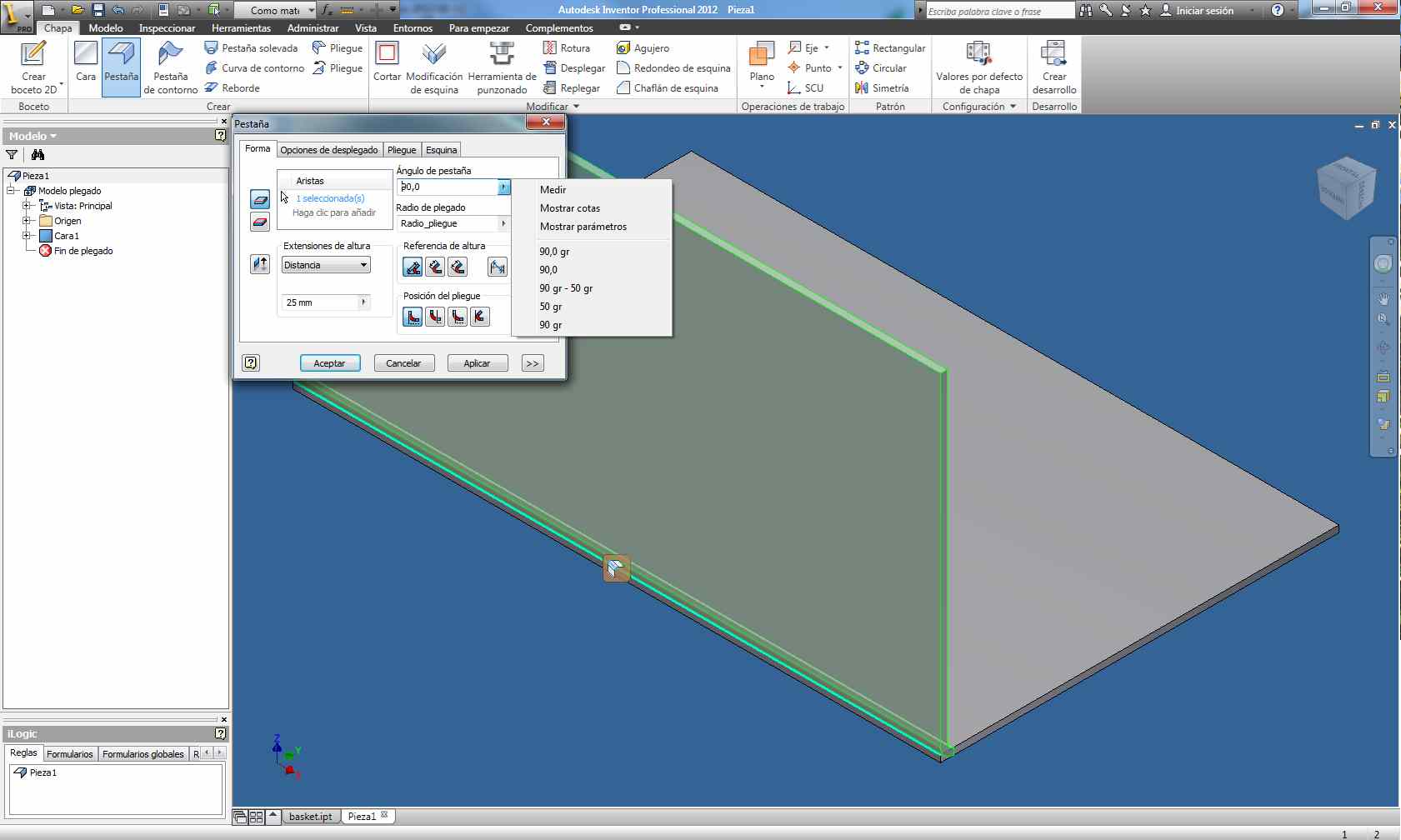1401x840 pixels.
Task: Click the ViewCube in the viewport
Action: tap(1345, 189)
